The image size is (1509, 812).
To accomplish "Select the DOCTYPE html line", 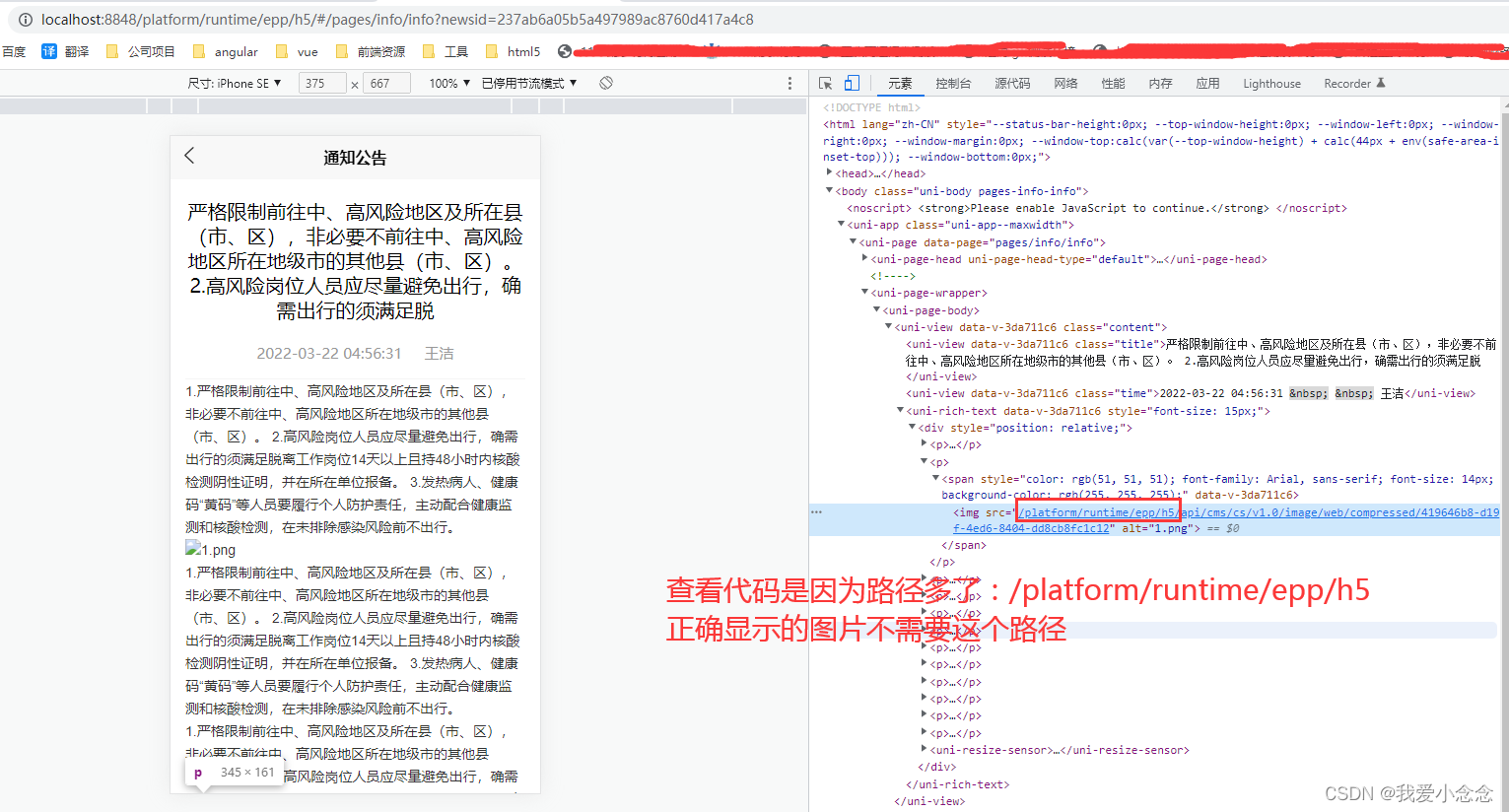I will coord(871,107).
